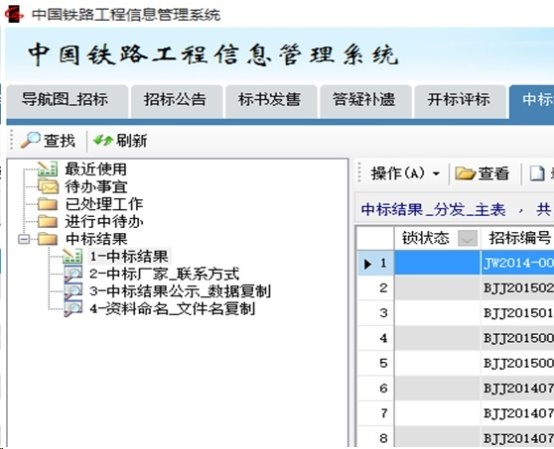Open the 标书发售 tab

click(x=269, y=100)
